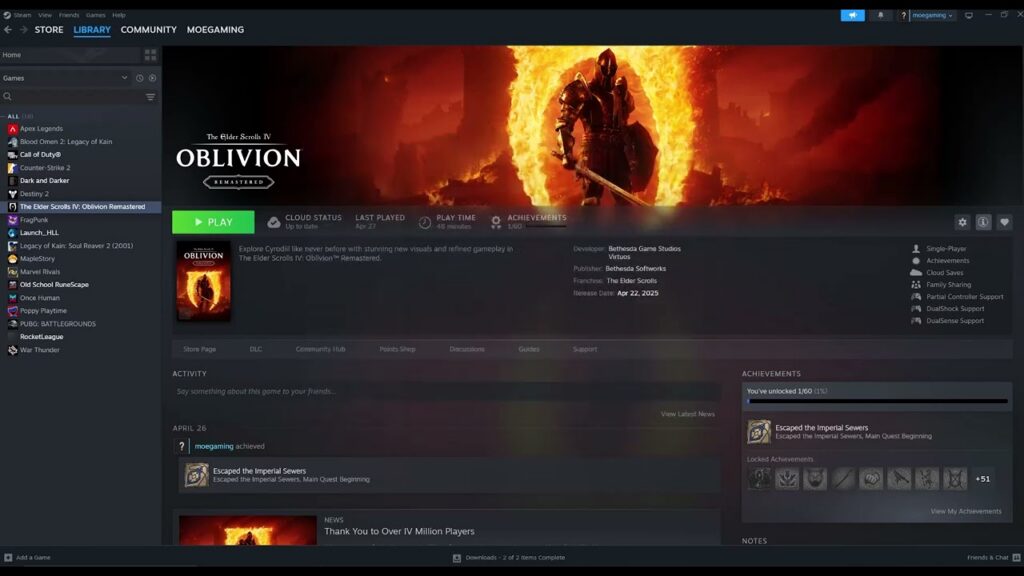1024x576 pixels.
Task: Open Thank You to Over IV Million Players news
Action: (400, 532)
